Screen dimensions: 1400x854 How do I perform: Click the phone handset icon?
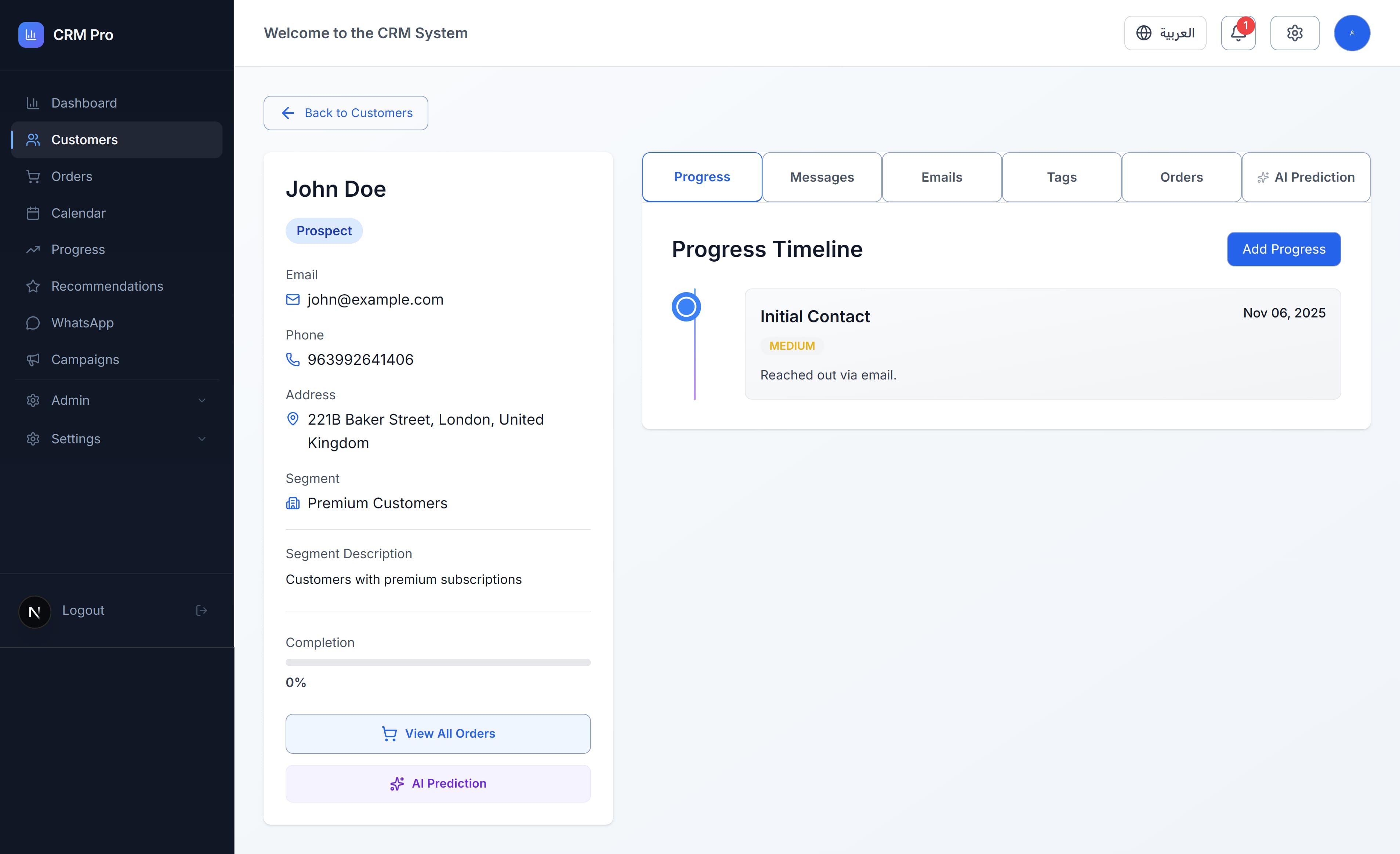293,360
